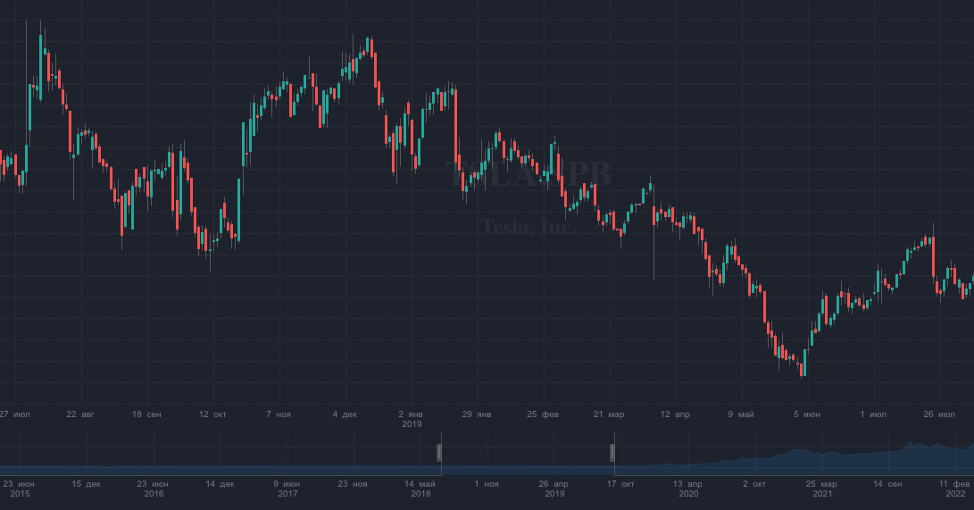This screenshot has height=510, width=974.
Task: Click the '1 июл' time axis label
Action: 873,414
